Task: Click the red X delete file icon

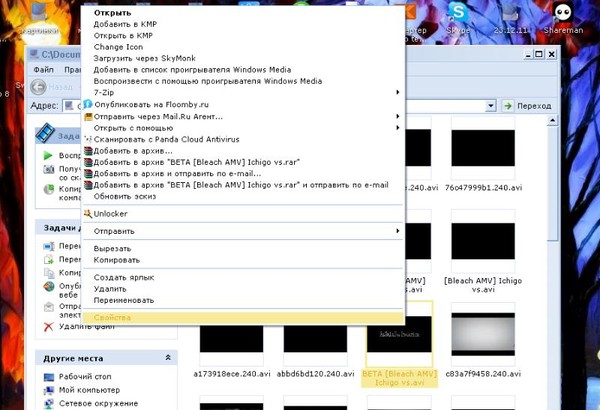Action: (49, 327)
